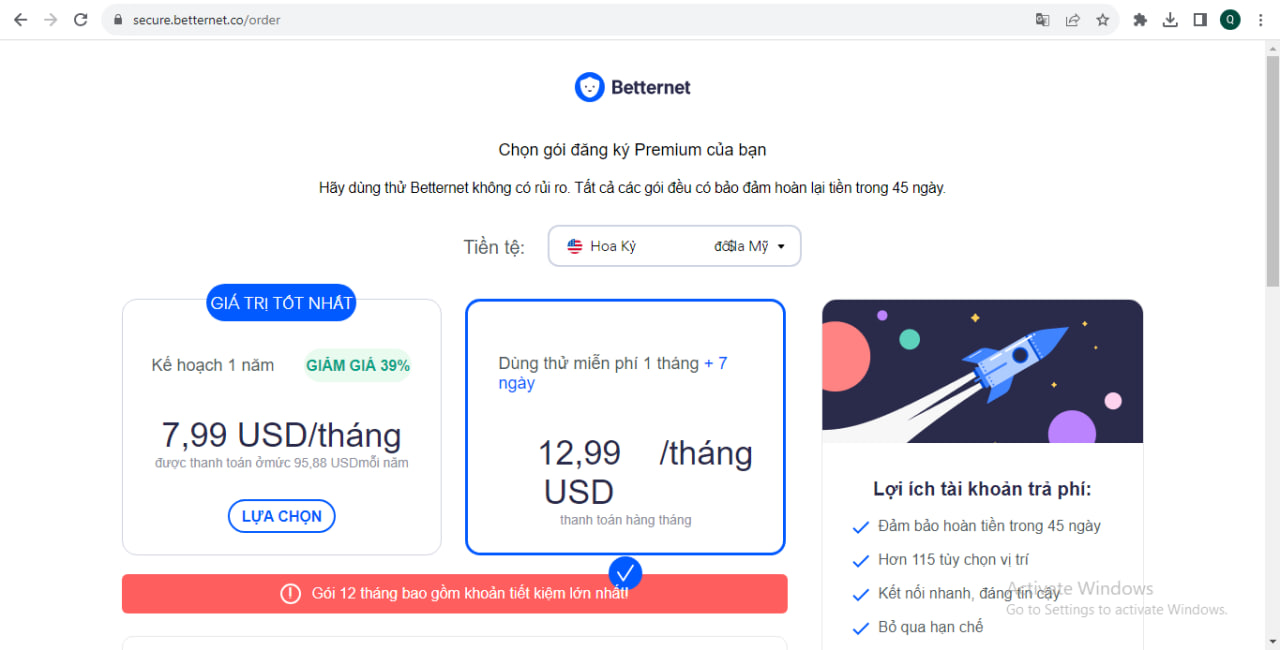Click the currency dropdown caret arrow
Image resolution: width=1280 pixels, height=650 pixels.
tap(781, 246)
